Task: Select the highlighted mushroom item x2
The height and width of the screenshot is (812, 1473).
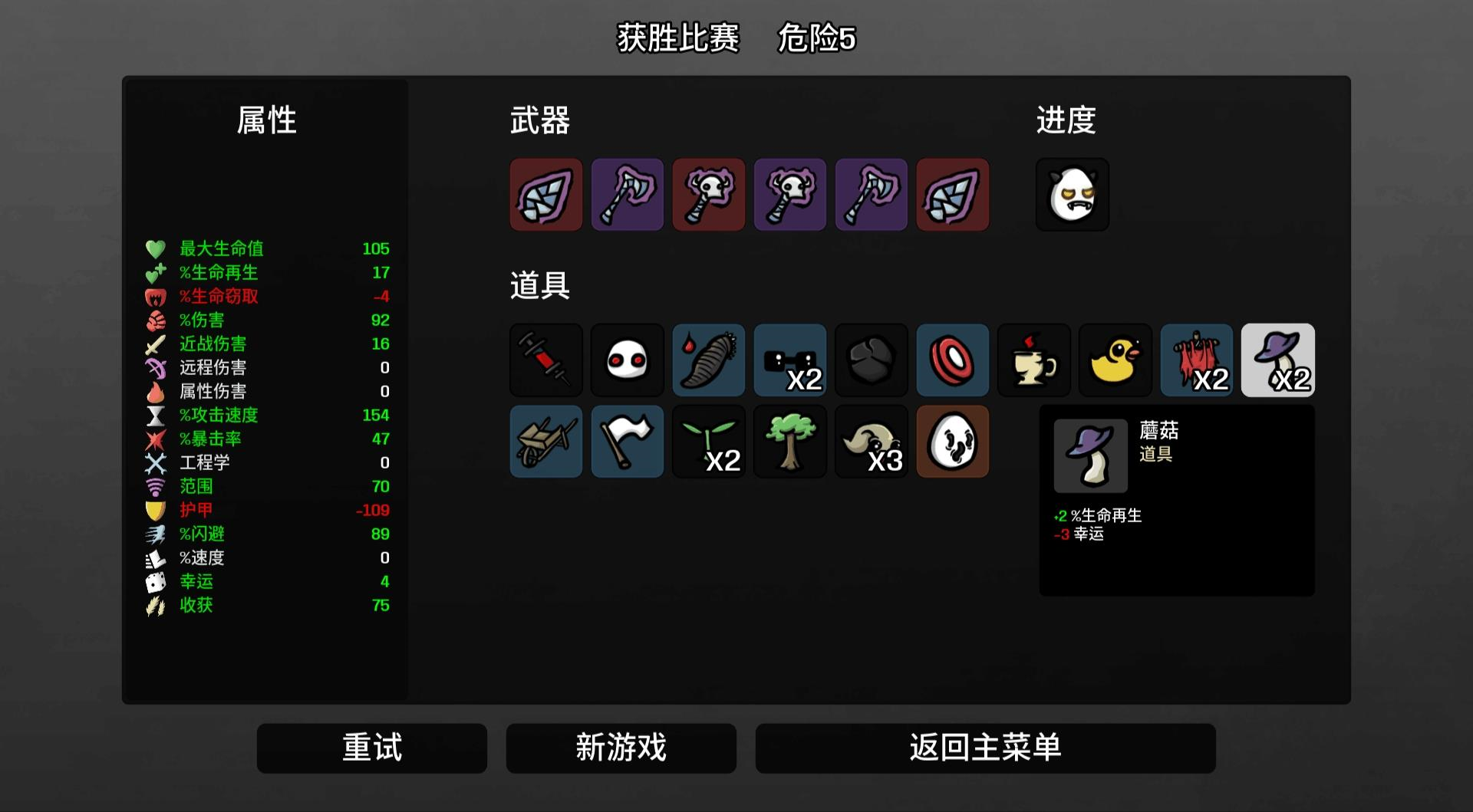Action: [1277, 360]
